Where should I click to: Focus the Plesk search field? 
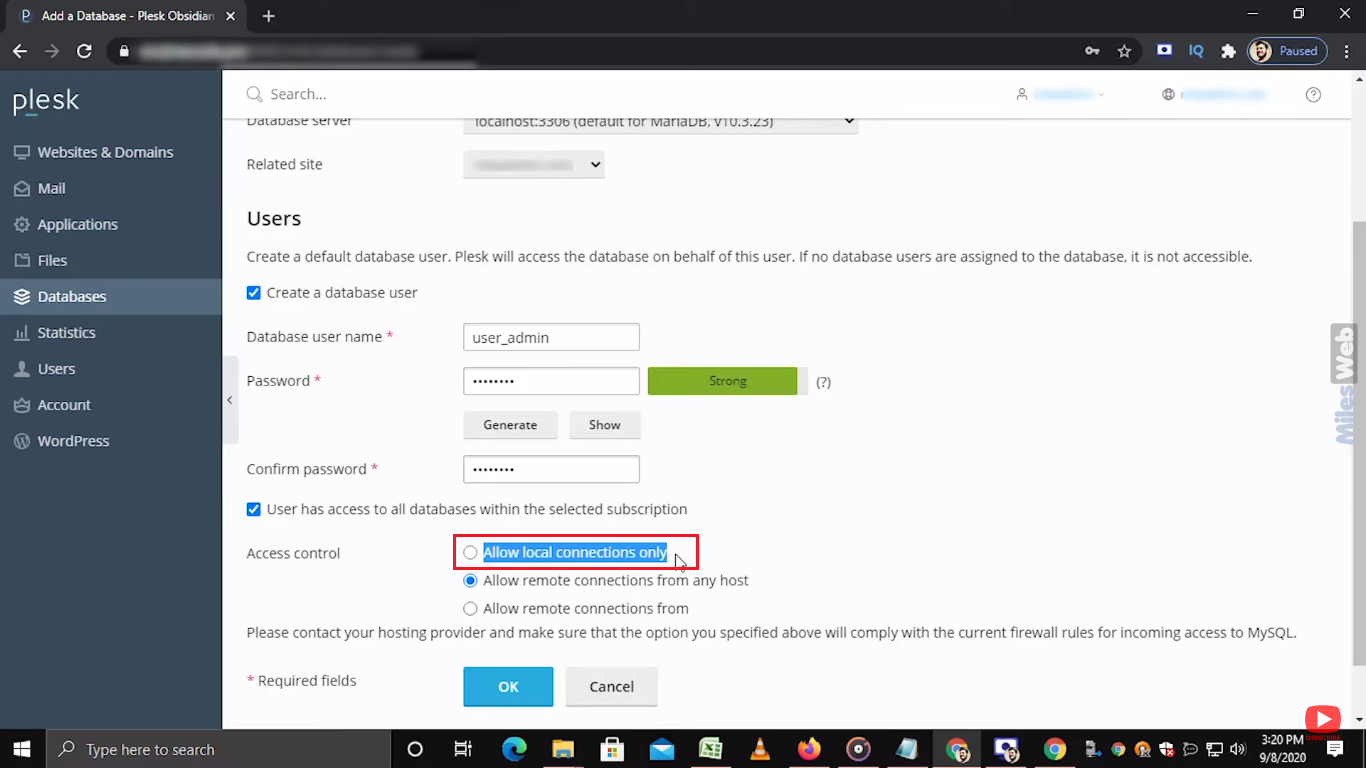[x=298, y=94]
